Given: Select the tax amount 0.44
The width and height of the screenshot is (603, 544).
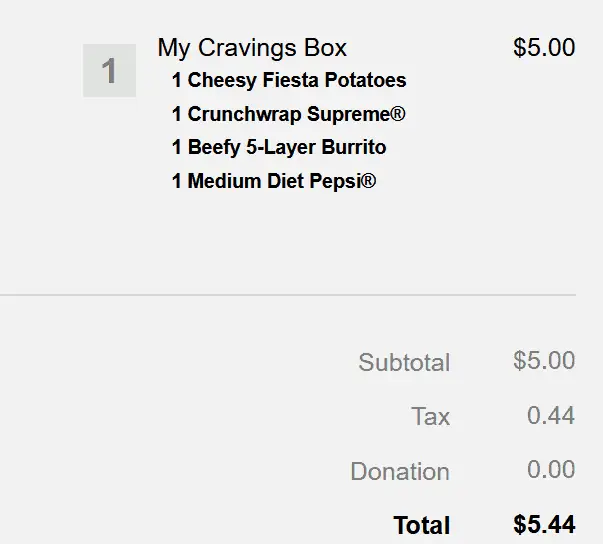Looking at the screenshot, I should coord(550,415).
